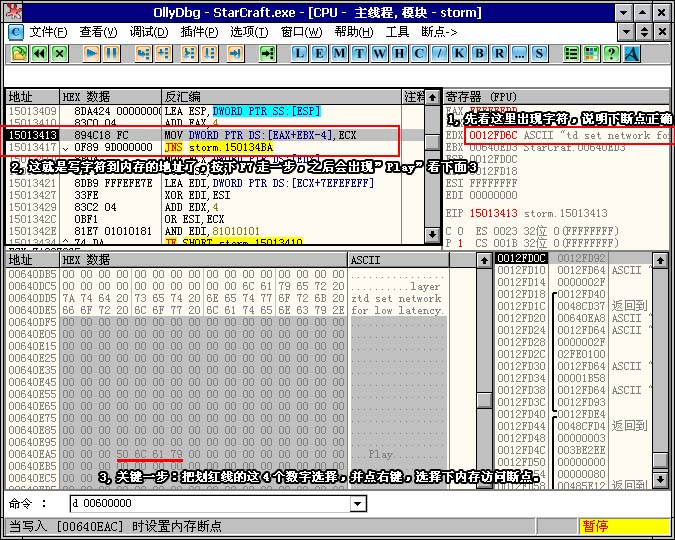The image size is (675, 540).
Task: Click dump row address 00640EA5
Action: coord(32,454)
